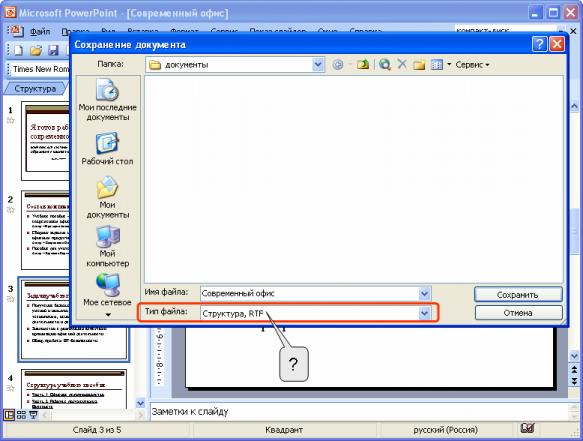Screen dimensions: 583x441
Task: Expand the Тип файла dropdown arrow
Action: tap(425, 313)
